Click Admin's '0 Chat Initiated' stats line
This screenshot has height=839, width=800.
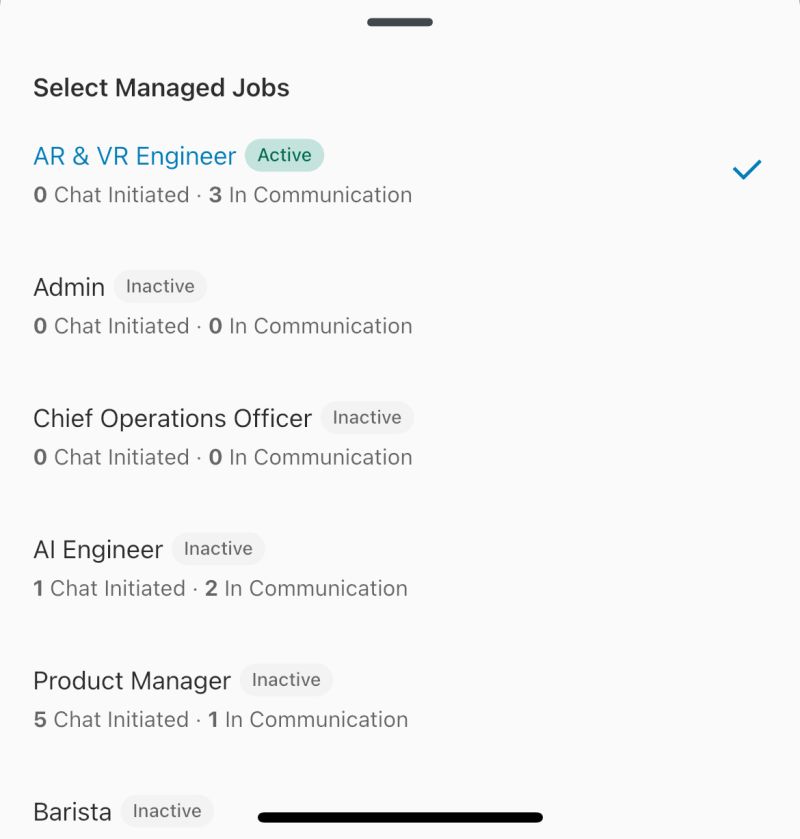tap(110, 326)
